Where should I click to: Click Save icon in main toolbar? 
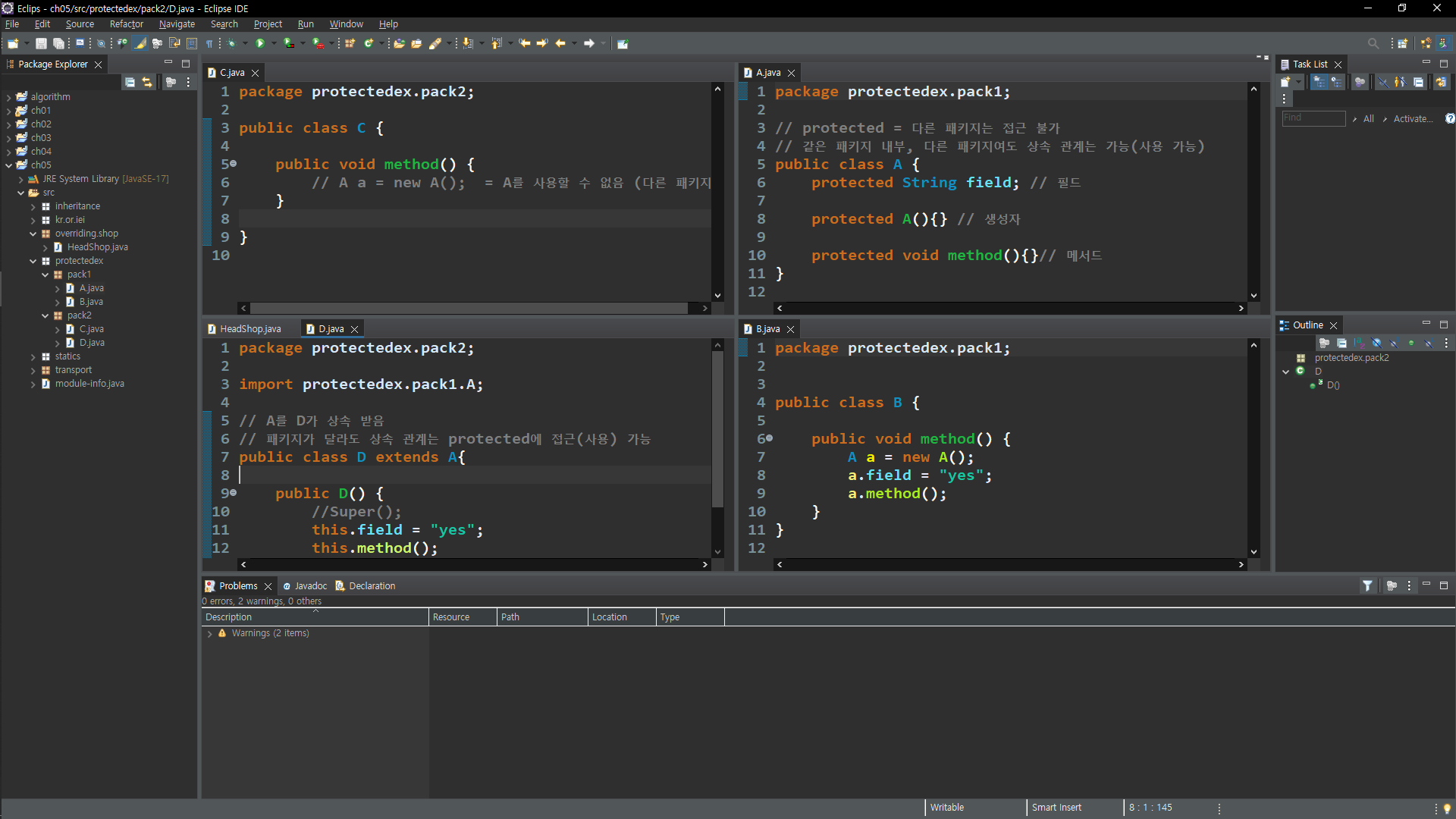(41, 43)
